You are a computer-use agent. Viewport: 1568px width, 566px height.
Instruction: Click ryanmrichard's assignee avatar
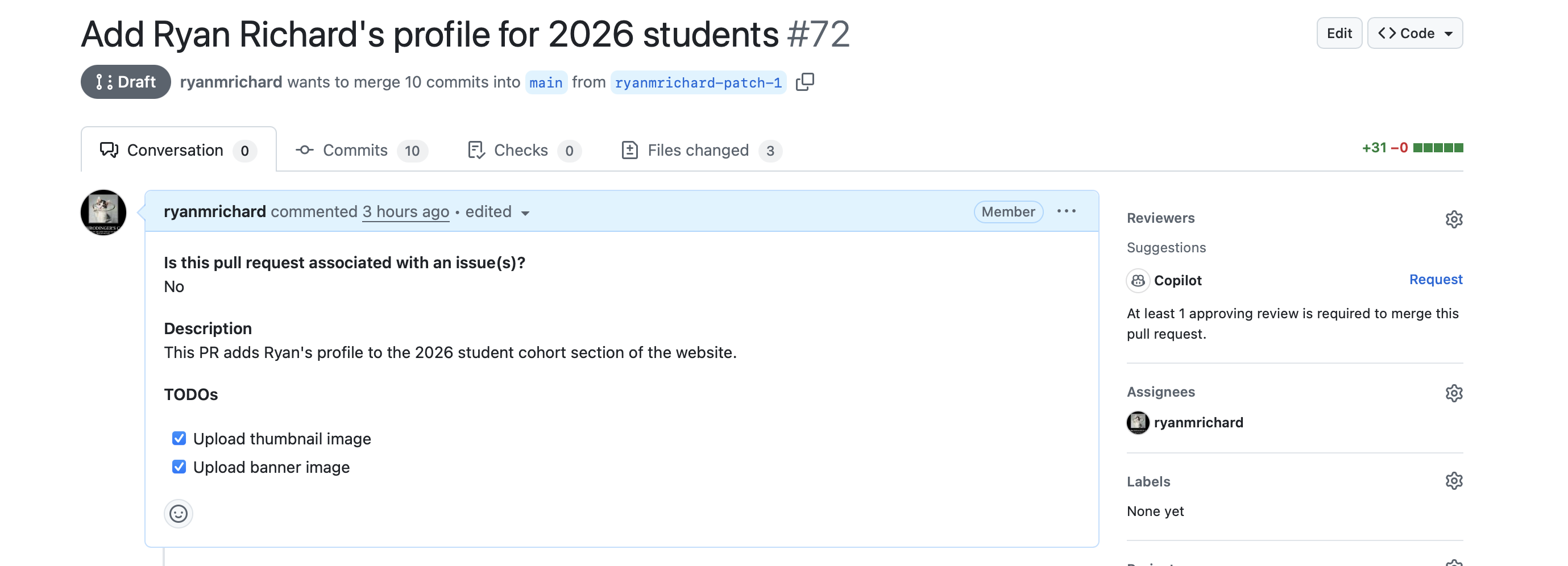[x=1138, y=422]
